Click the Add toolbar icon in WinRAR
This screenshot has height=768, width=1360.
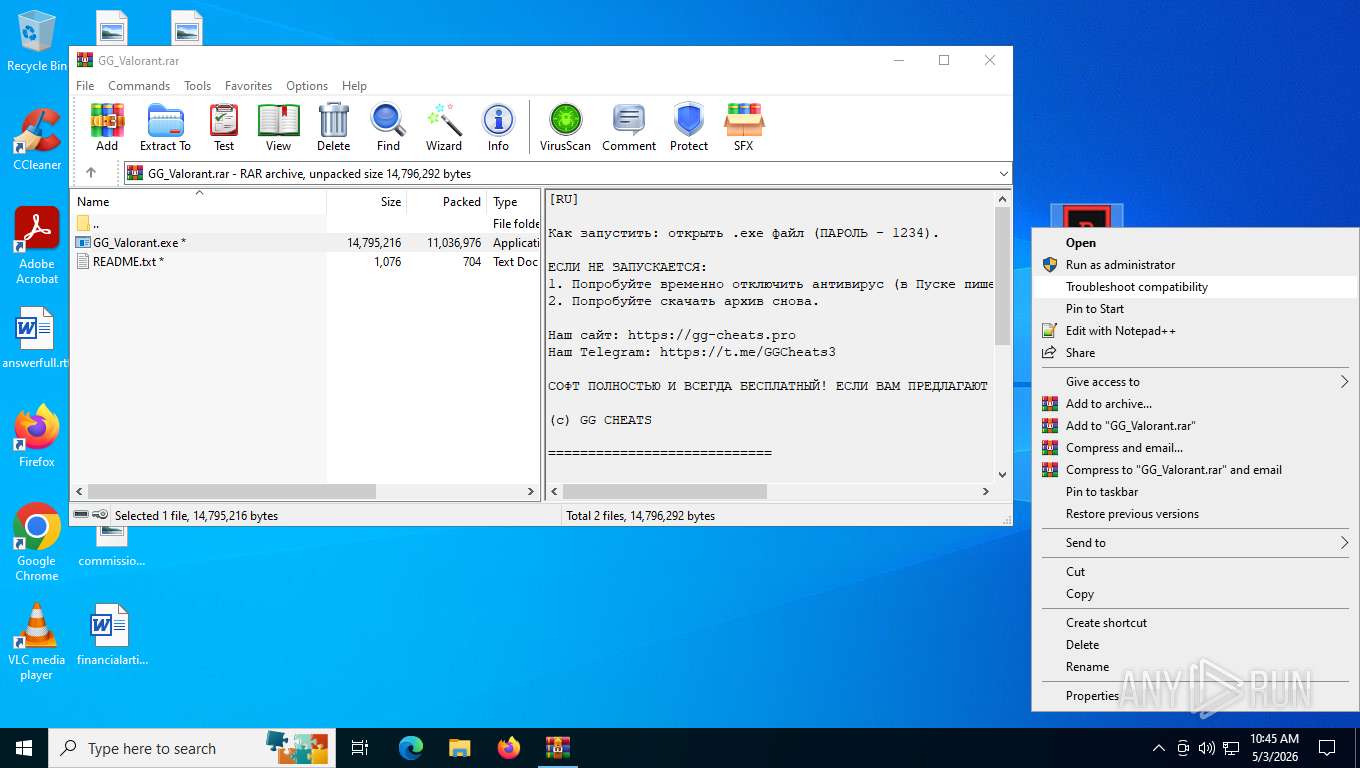107,127
